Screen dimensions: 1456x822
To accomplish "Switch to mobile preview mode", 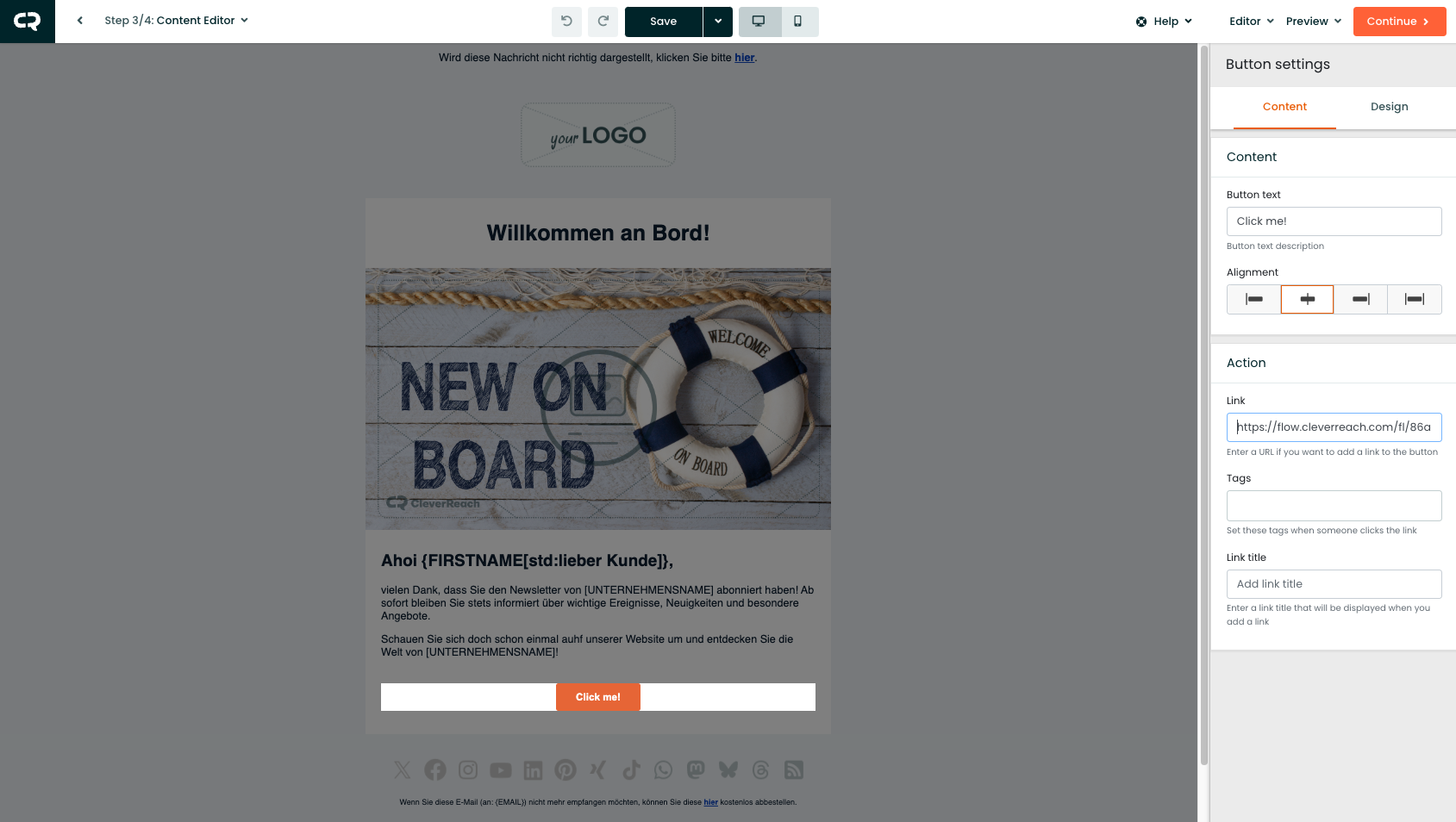I will [799, 22].
